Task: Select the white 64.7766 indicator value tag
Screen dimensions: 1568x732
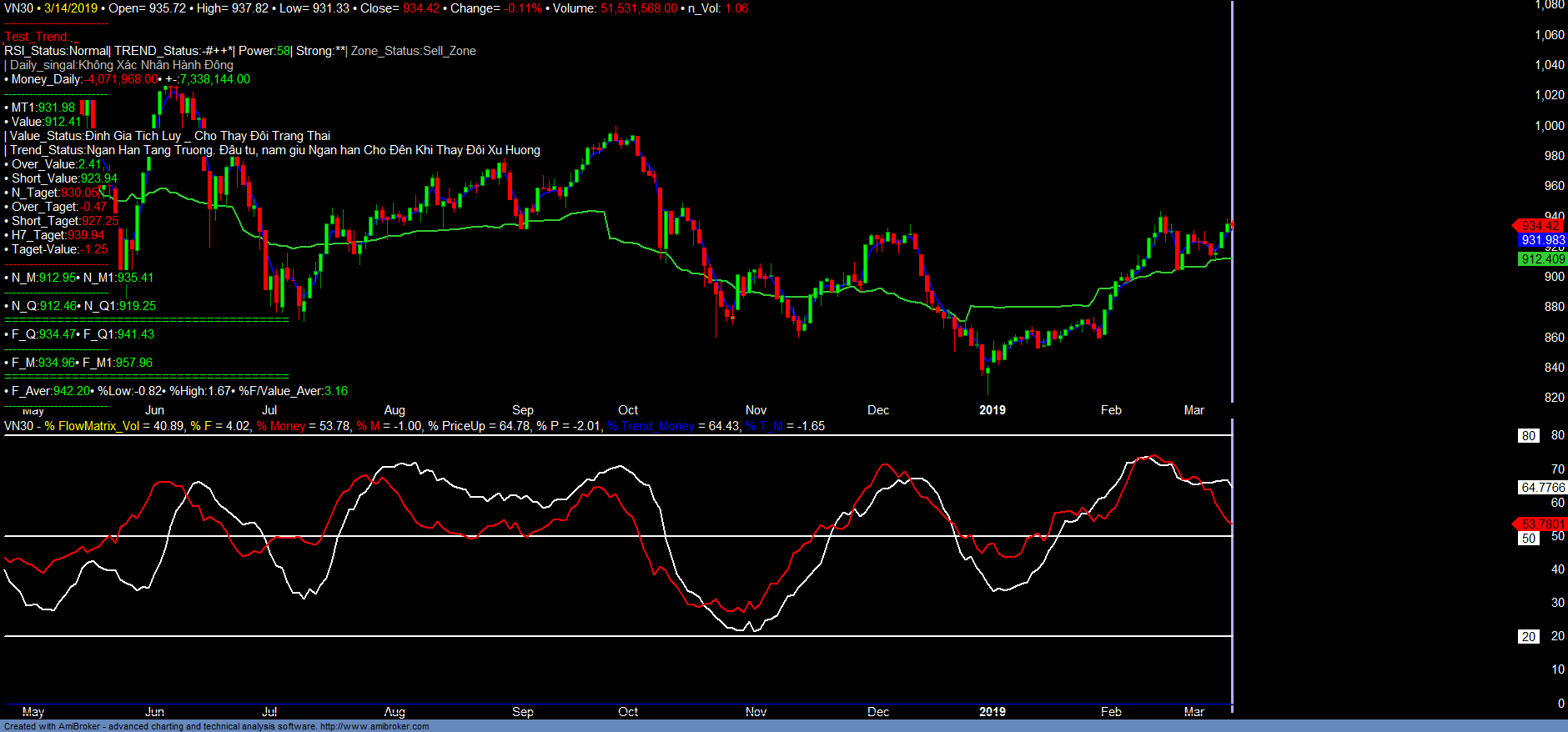Action: pos(1542,488)
